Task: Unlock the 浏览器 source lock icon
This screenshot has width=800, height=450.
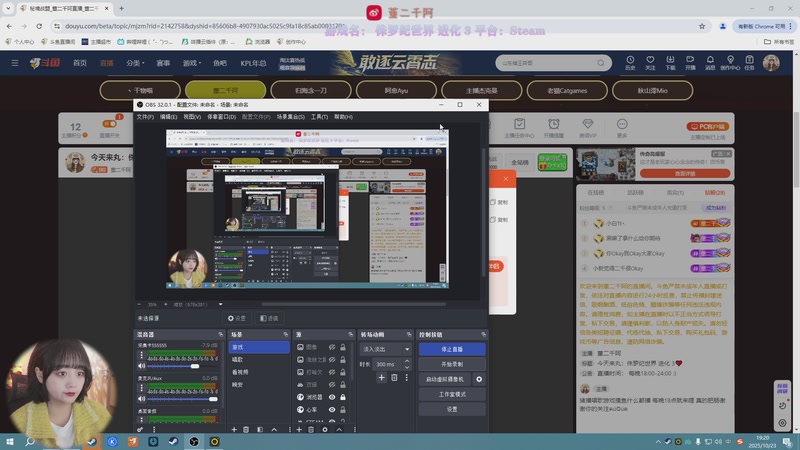Action: (x=343, y=397)
